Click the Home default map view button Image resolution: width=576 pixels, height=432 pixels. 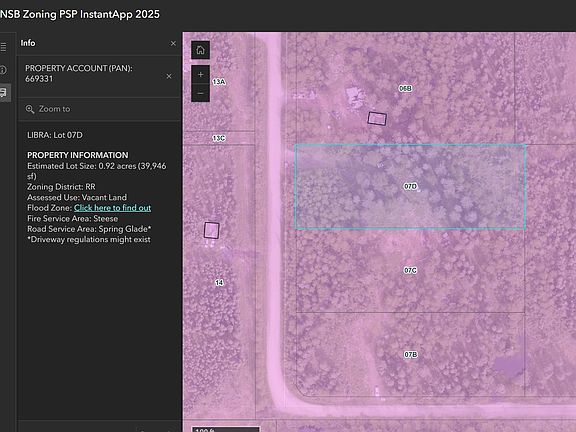tap(200, 50)
